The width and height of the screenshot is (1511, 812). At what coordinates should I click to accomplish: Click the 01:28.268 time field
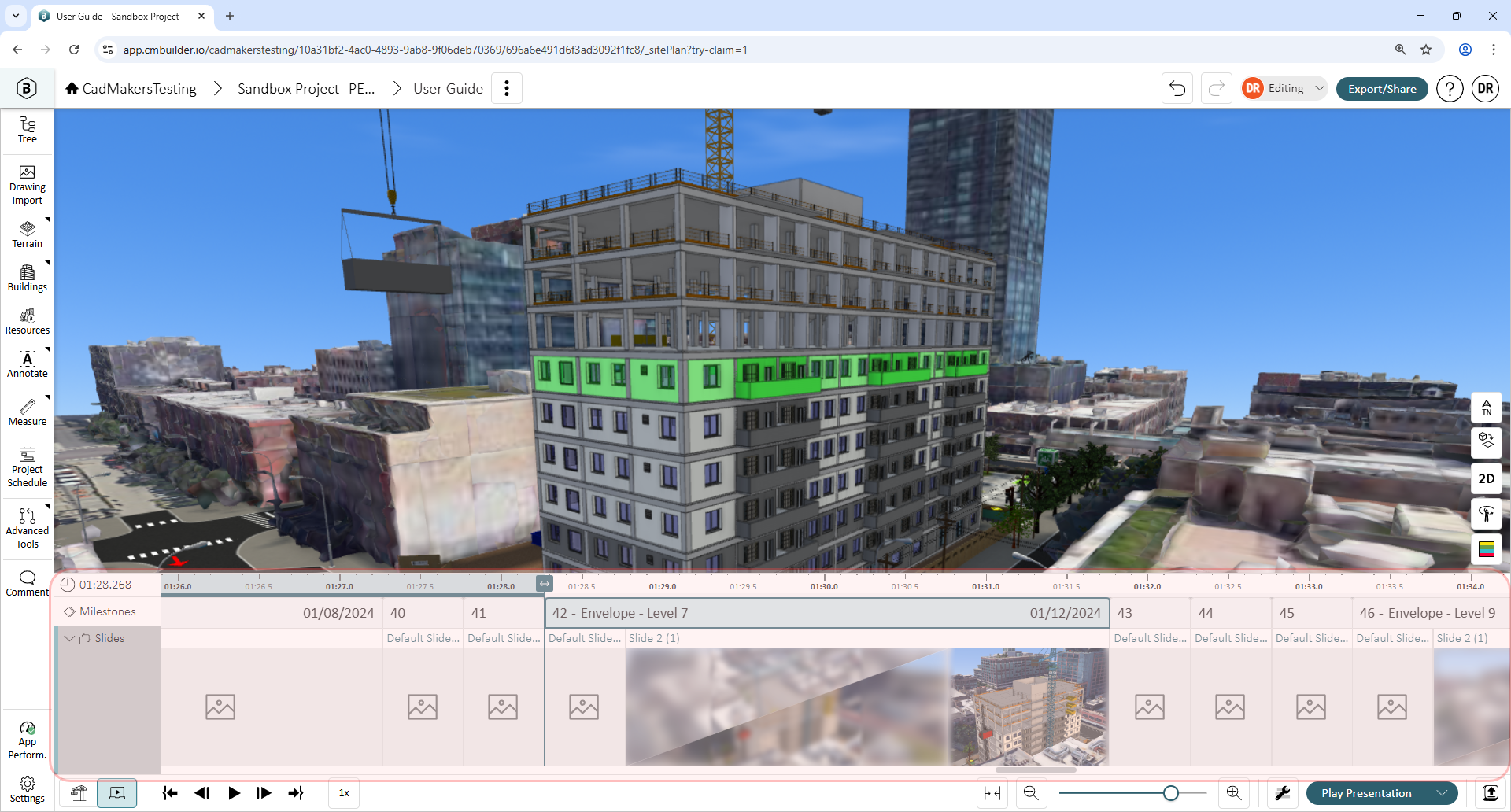tap(105, 585)
